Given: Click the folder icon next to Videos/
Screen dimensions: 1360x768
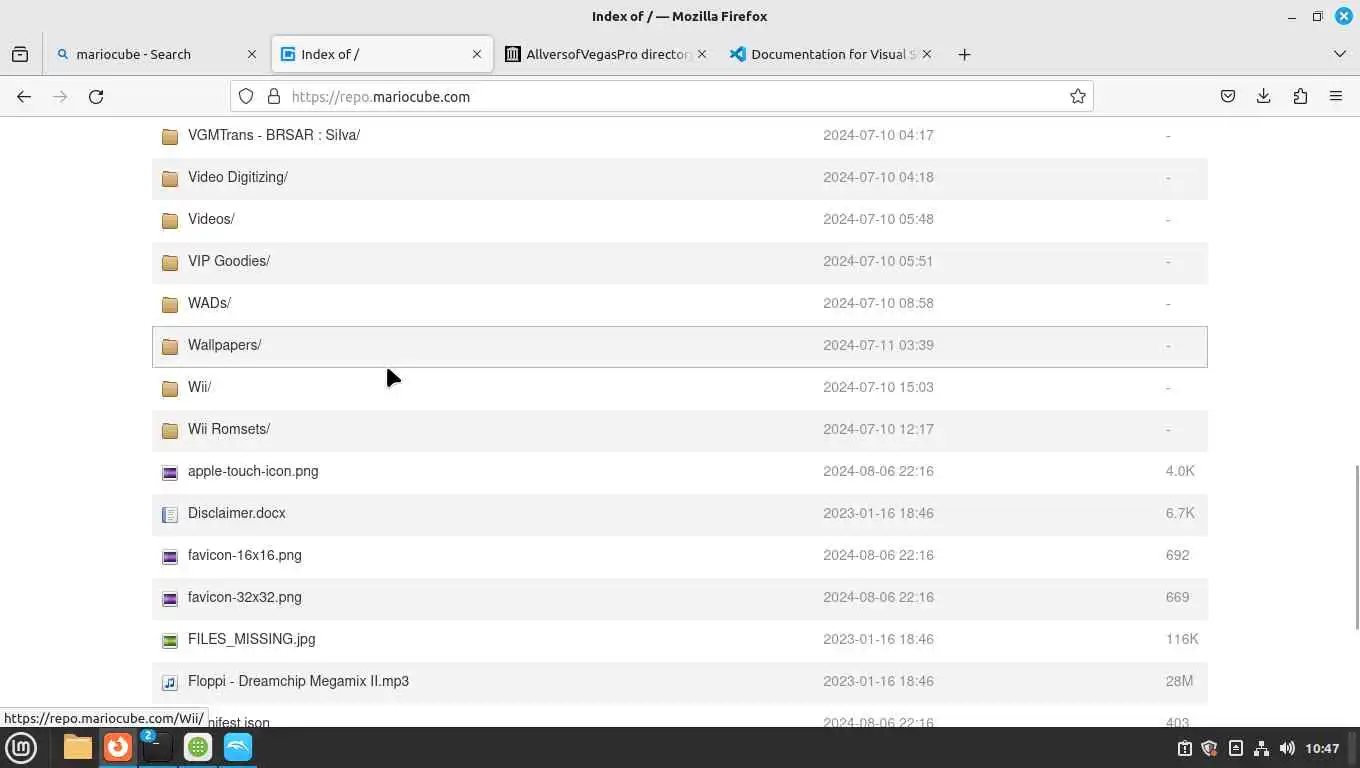Looking at the screenshot, I should pyautogui.click(x=170, y=220).
